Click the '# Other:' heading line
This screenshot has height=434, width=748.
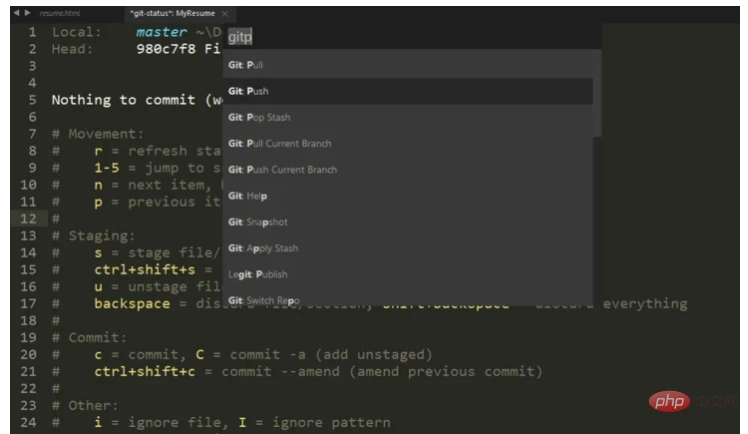[85, 405]
